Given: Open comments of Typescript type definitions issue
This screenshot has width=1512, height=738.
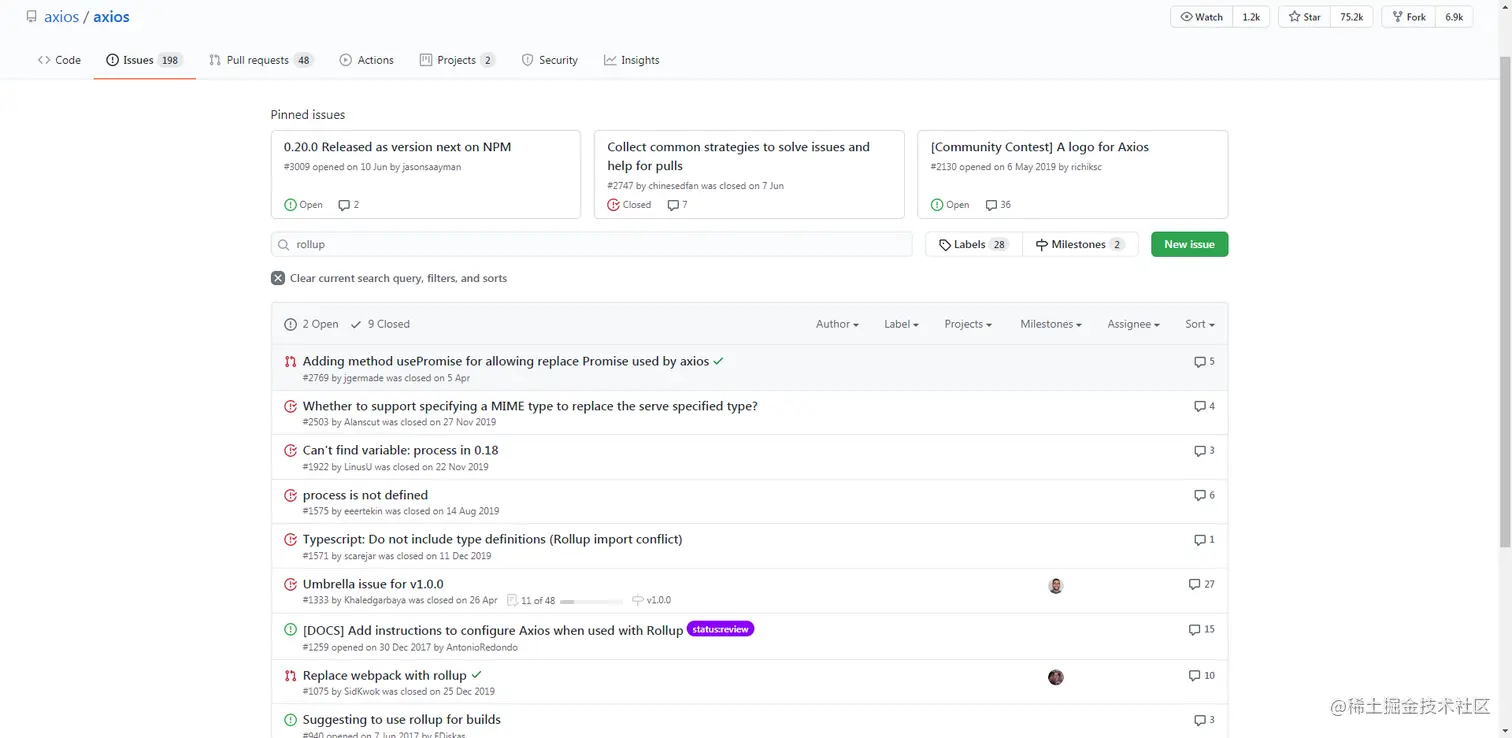Looking at the screenshot, I should (x=1204, y=540).
